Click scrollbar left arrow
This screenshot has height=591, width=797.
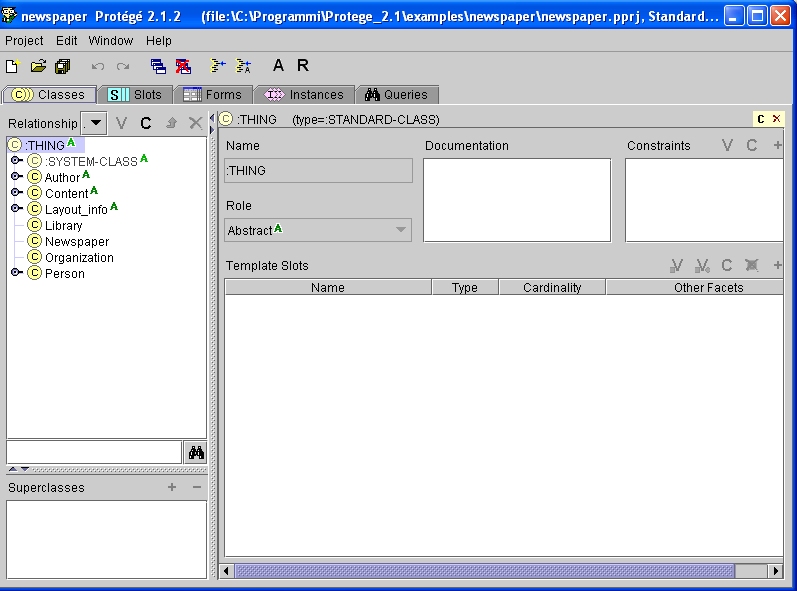(226, 571)
